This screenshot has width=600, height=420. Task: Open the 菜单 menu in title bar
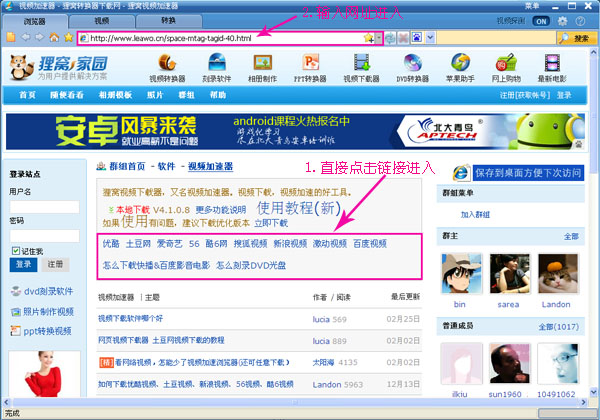point(532,6)
